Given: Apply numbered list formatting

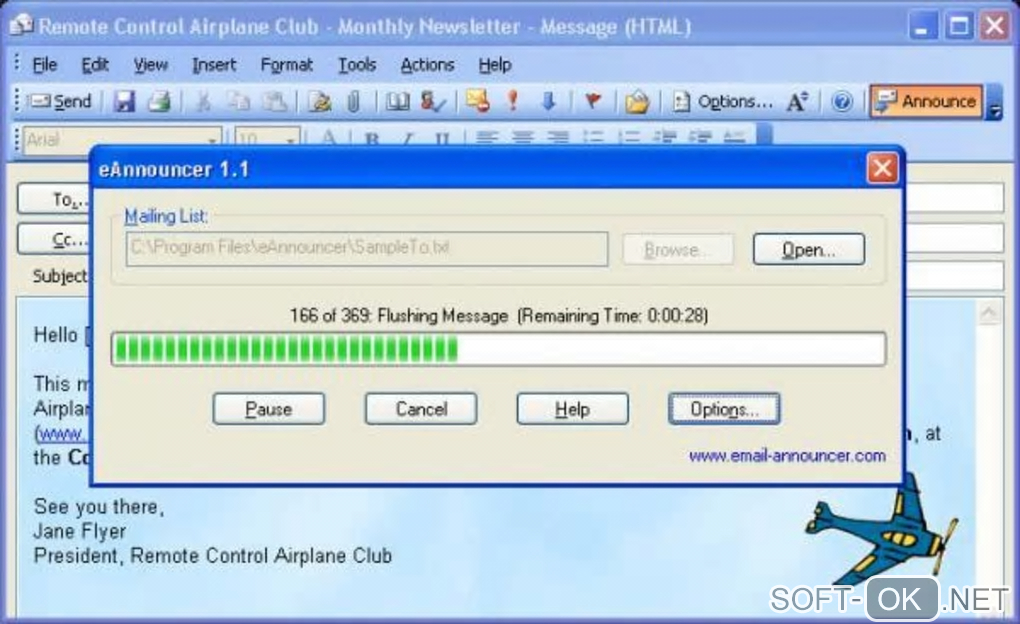Looking at the screenshot, I should tap(628, 138).
